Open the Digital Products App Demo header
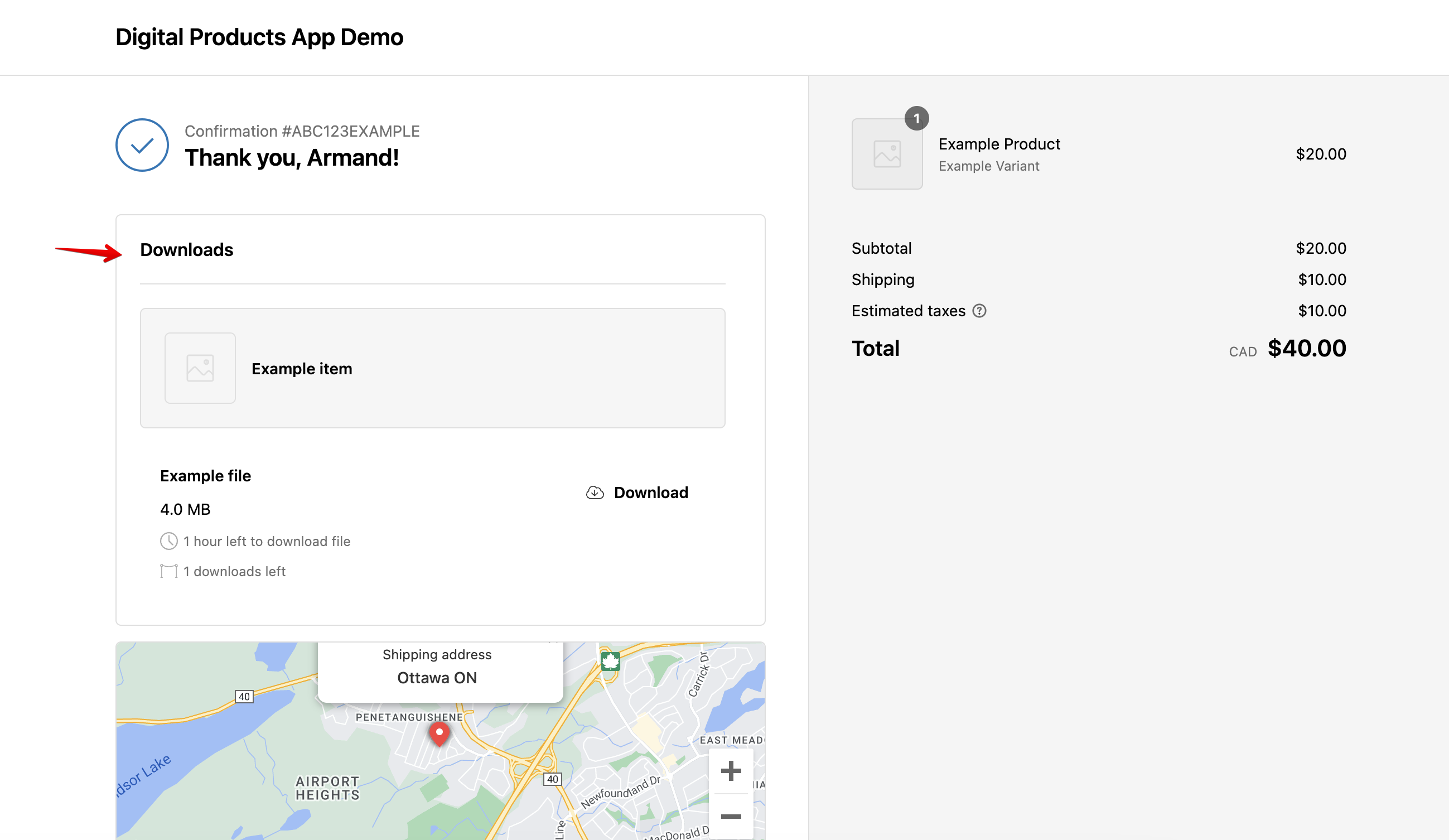Viewport: 1449px width, 840px height. pyautogui.click(x=259, y=37)
